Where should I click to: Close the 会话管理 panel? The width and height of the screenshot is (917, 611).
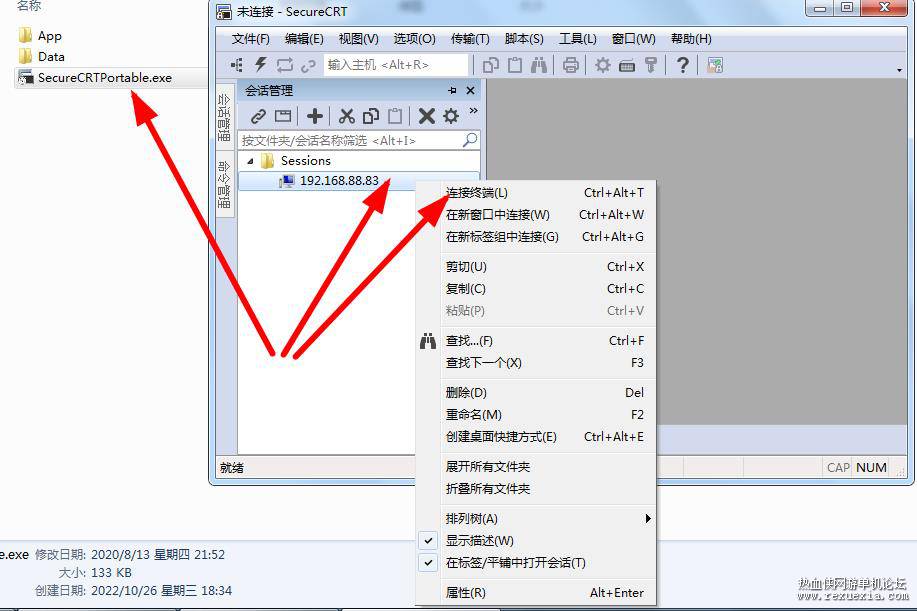point(470,91)
